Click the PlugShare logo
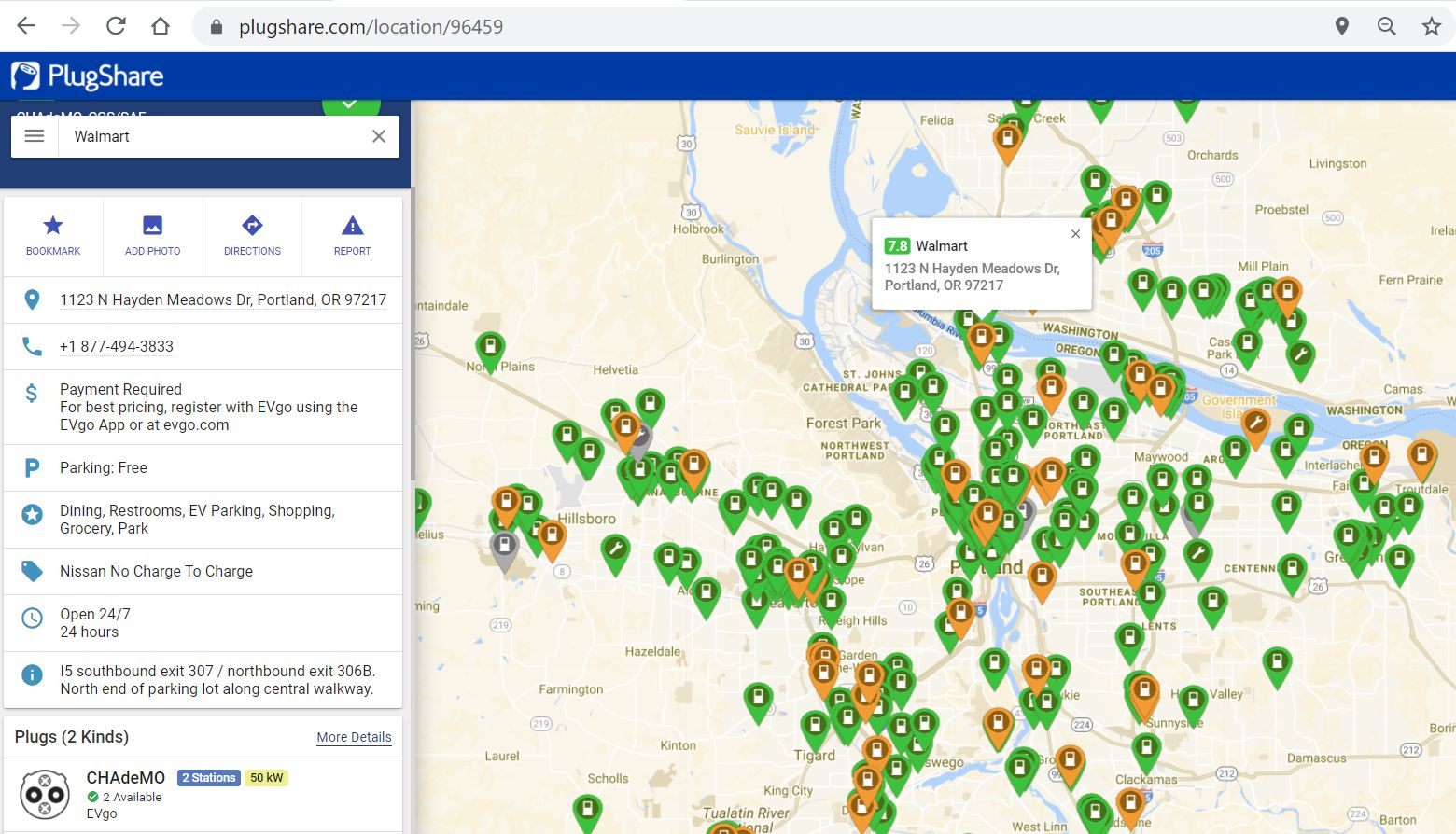Image resolution: width=1456 pixels, height=834 pixels. click(x=88, y=76)
